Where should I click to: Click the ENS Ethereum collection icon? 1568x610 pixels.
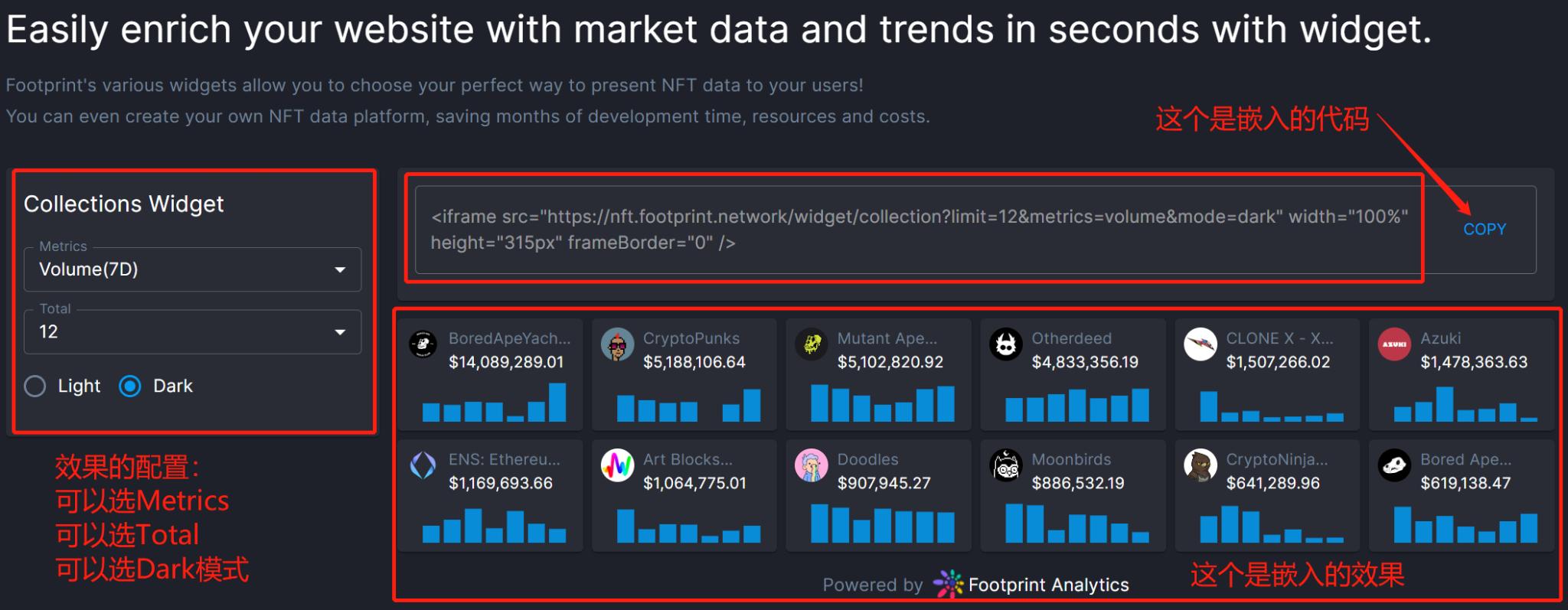coord(423,465)
